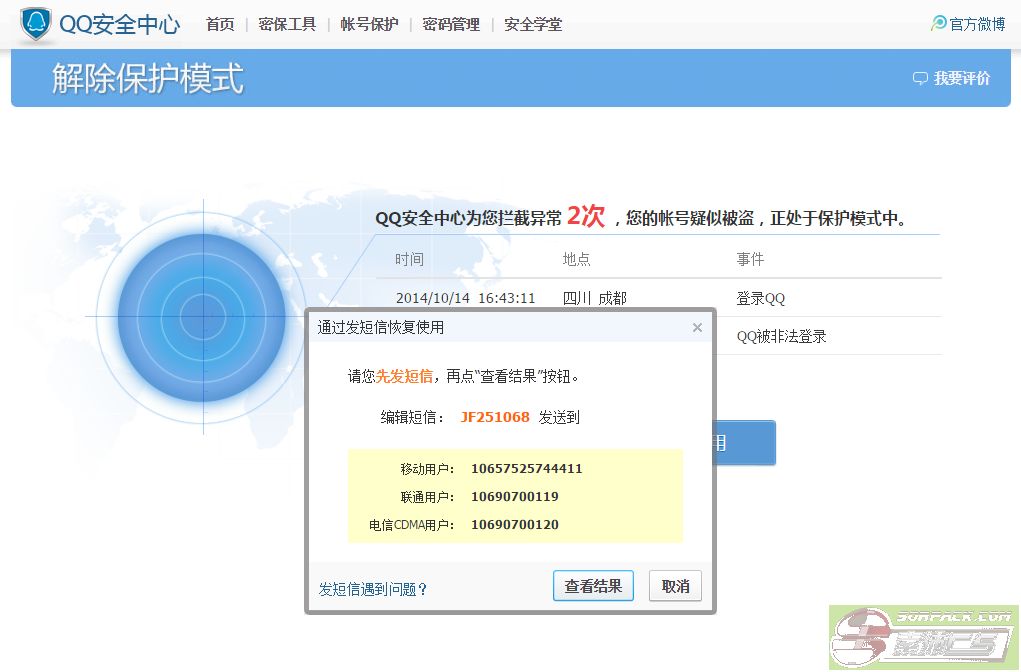Screen dimensions: 1021x672
Task: Click the watermark logo in bottom-right corner
Action: point(924,638)
